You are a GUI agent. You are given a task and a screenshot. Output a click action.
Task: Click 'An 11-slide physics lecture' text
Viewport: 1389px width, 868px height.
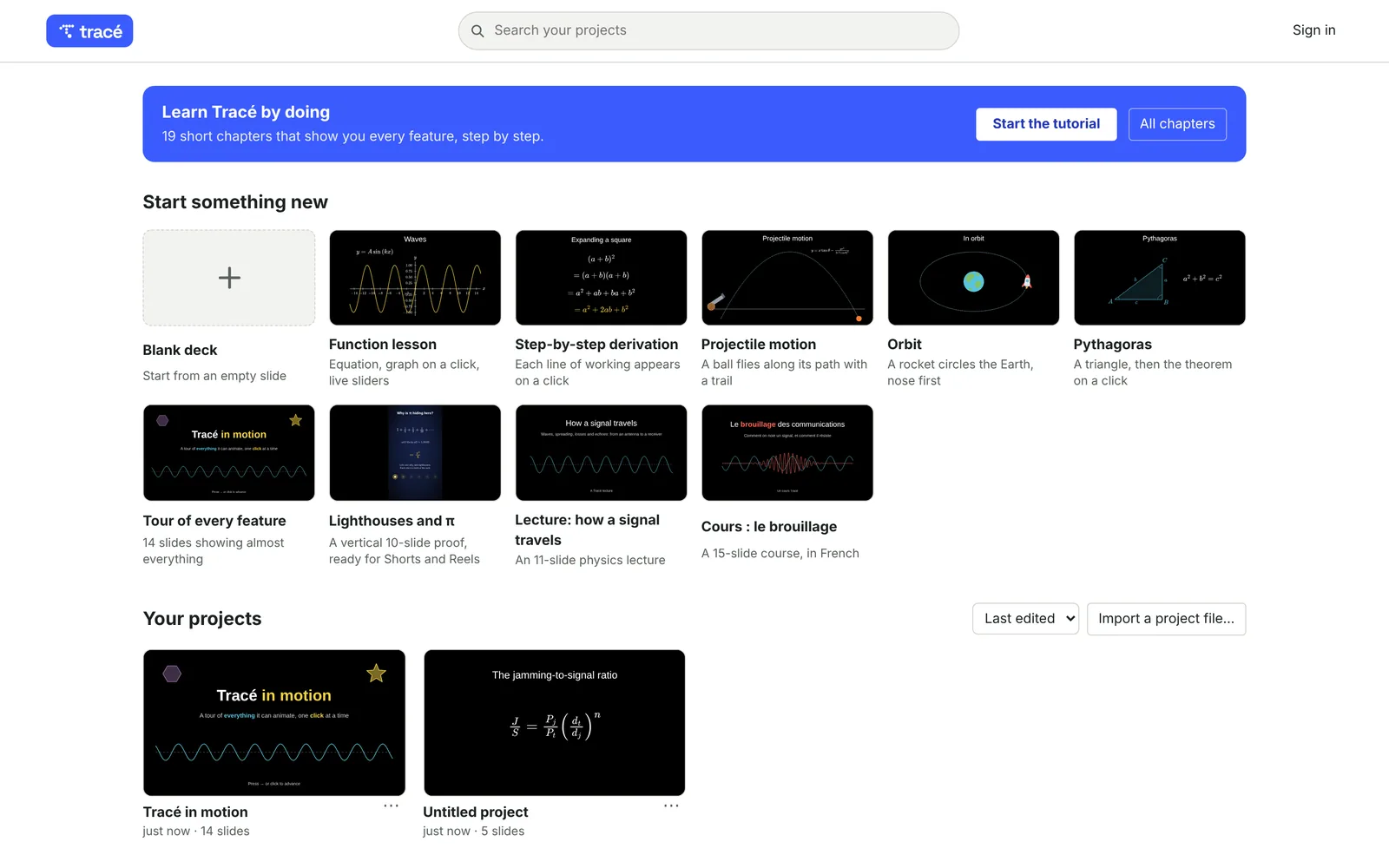coord(590,560)
